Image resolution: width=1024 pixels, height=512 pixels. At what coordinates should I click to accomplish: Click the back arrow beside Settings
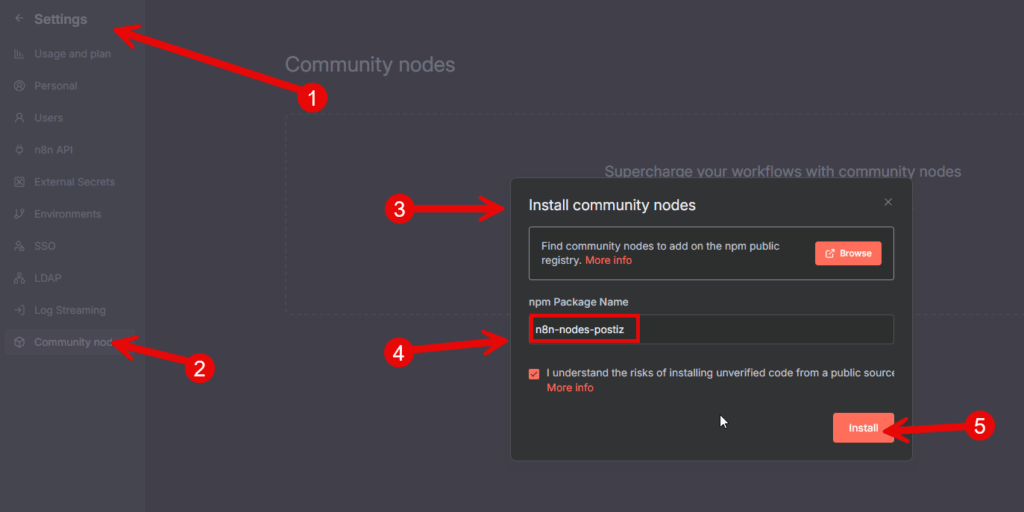[19, 18]
